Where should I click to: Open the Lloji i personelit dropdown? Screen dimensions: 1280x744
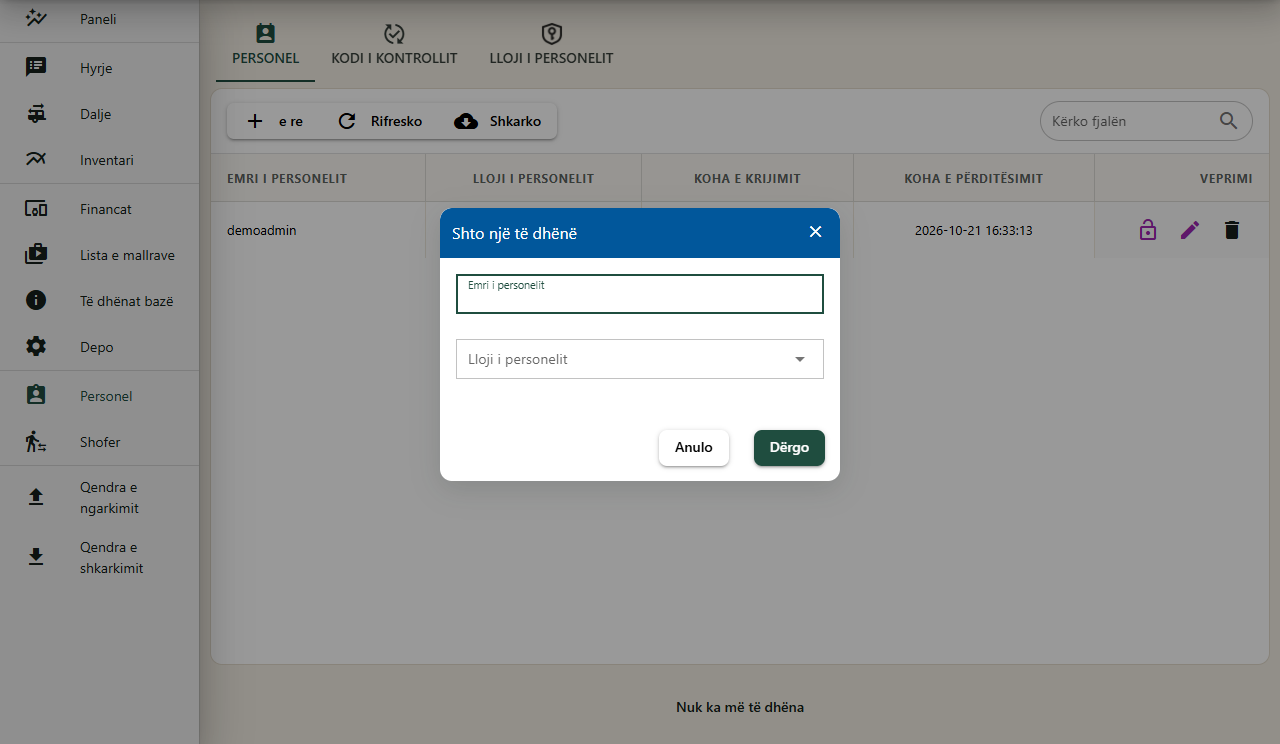pyautogui.click(x=640, y=359)
